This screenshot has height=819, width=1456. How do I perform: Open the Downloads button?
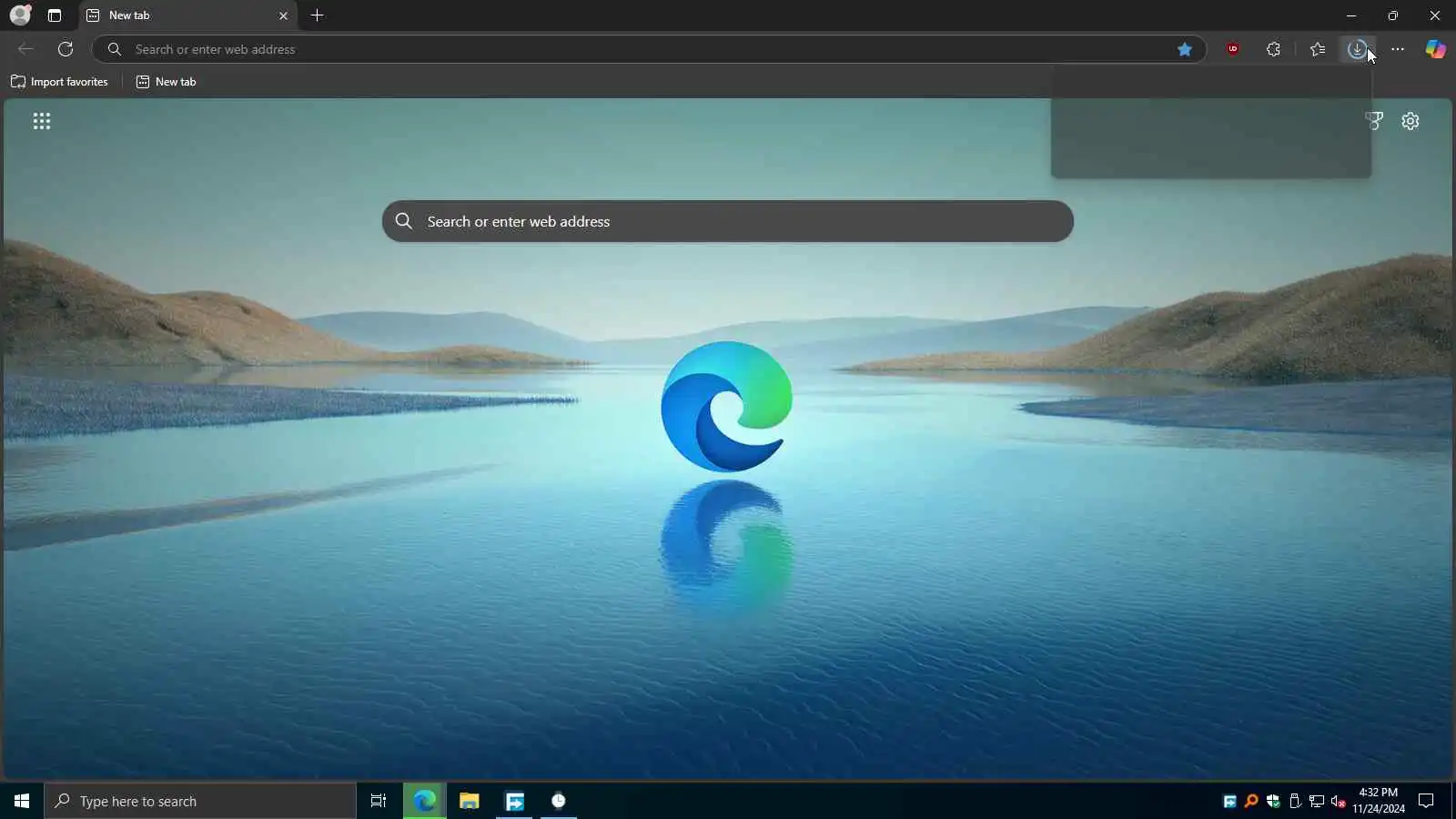pyautogui.click(x=1357, y=49)
